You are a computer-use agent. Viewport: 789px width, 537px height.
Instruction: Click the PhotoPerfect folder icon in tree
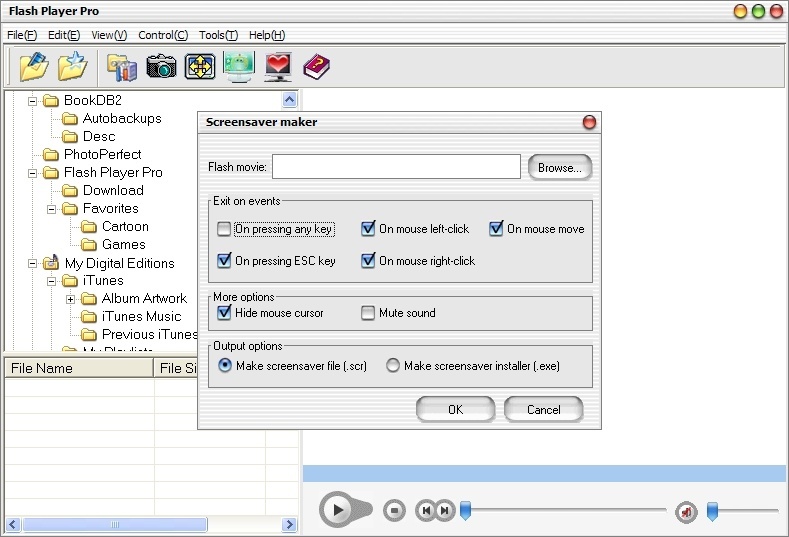51,155
